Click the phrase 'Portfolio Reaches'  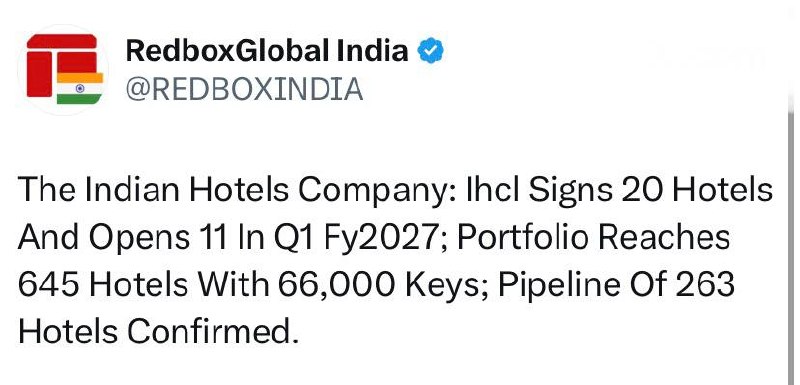[x=593, y=238]
